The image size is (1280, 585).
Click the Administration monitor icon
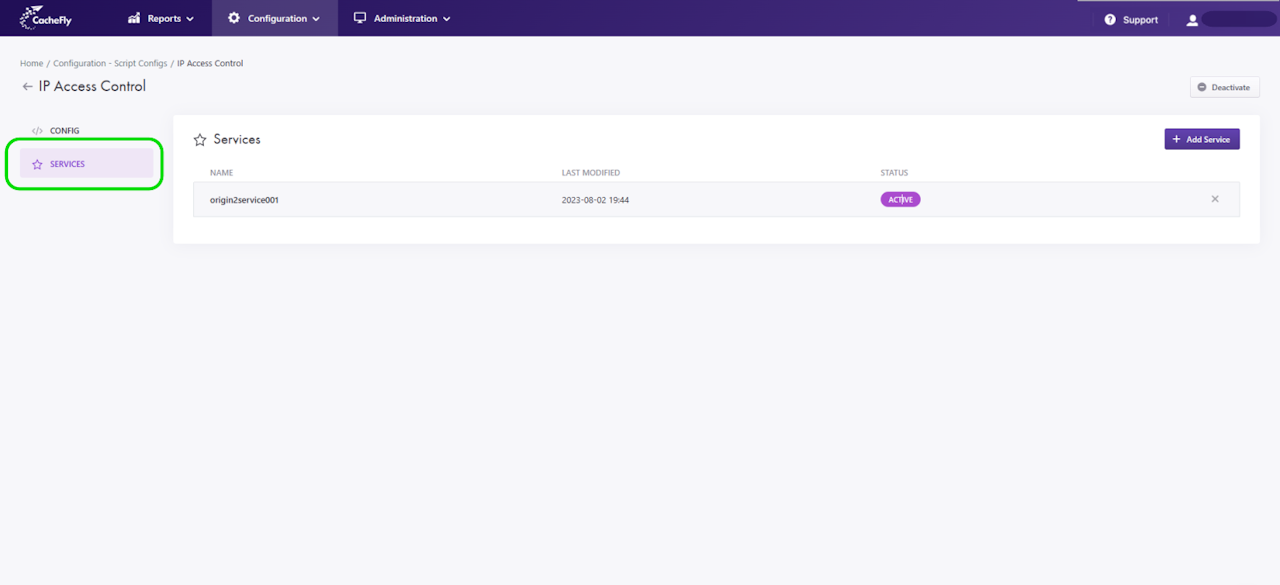click(x=360, y=18)
